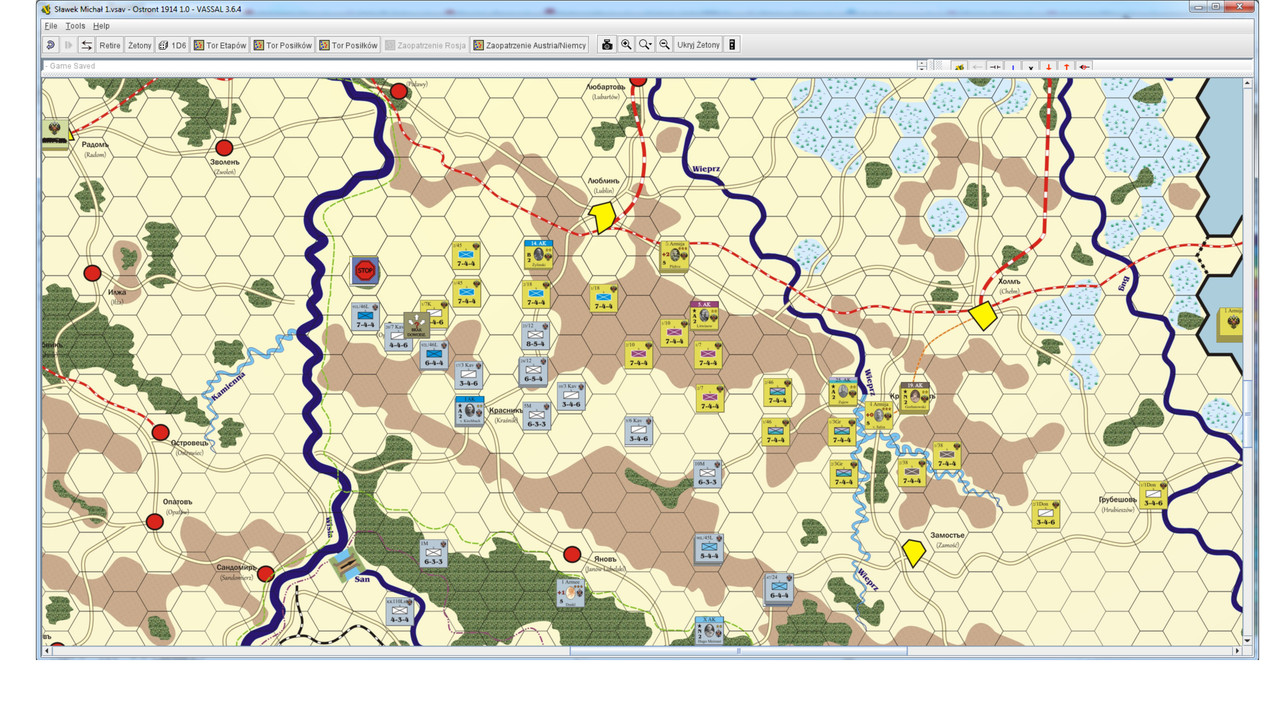Select the purple 5. AK headquarters counter
The height and width of the screenshot is (708, 1280).
[x=705, y=314]
